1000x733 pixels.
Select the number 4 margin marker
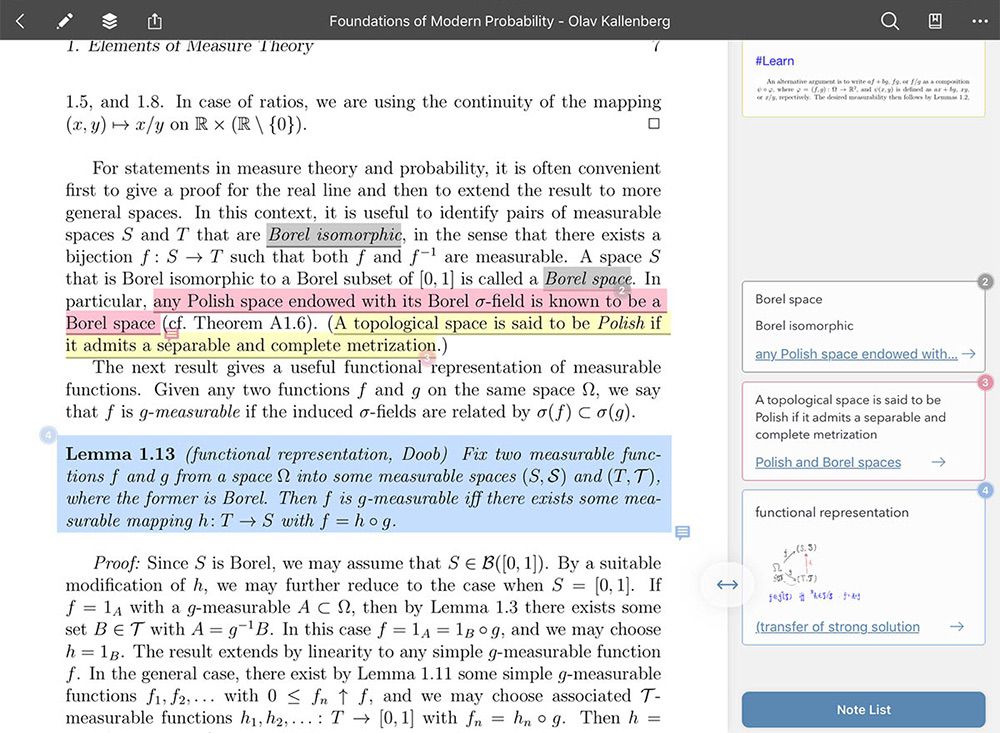coord(48,435)
